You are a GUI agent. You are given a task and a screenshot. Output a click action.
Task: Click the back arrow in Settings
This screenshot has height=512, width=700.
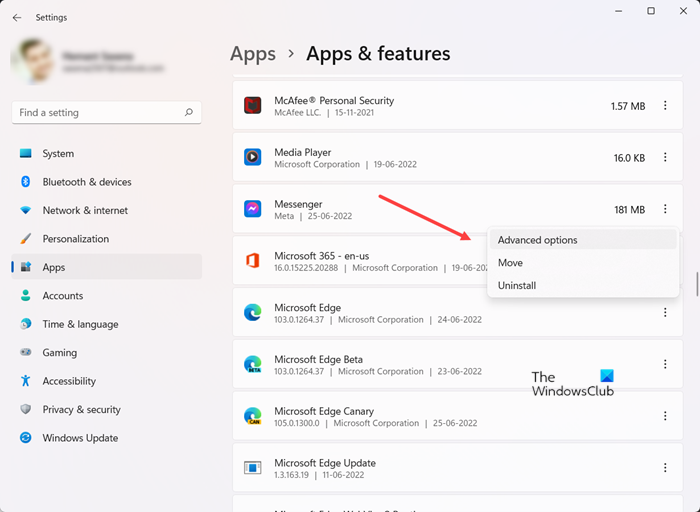(x=17, y=17)
